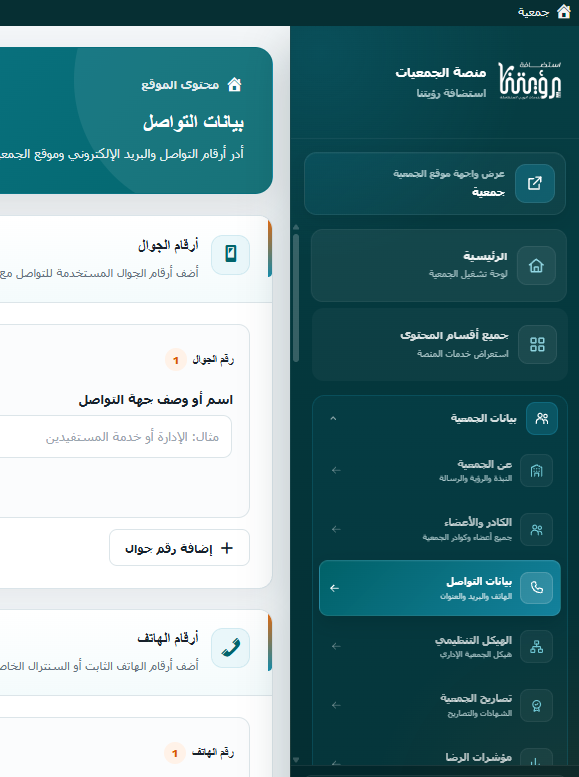Click the members icon for الكادر والأعضاء
This screenshot has width=579, height=777.
[x=536, y=530]
